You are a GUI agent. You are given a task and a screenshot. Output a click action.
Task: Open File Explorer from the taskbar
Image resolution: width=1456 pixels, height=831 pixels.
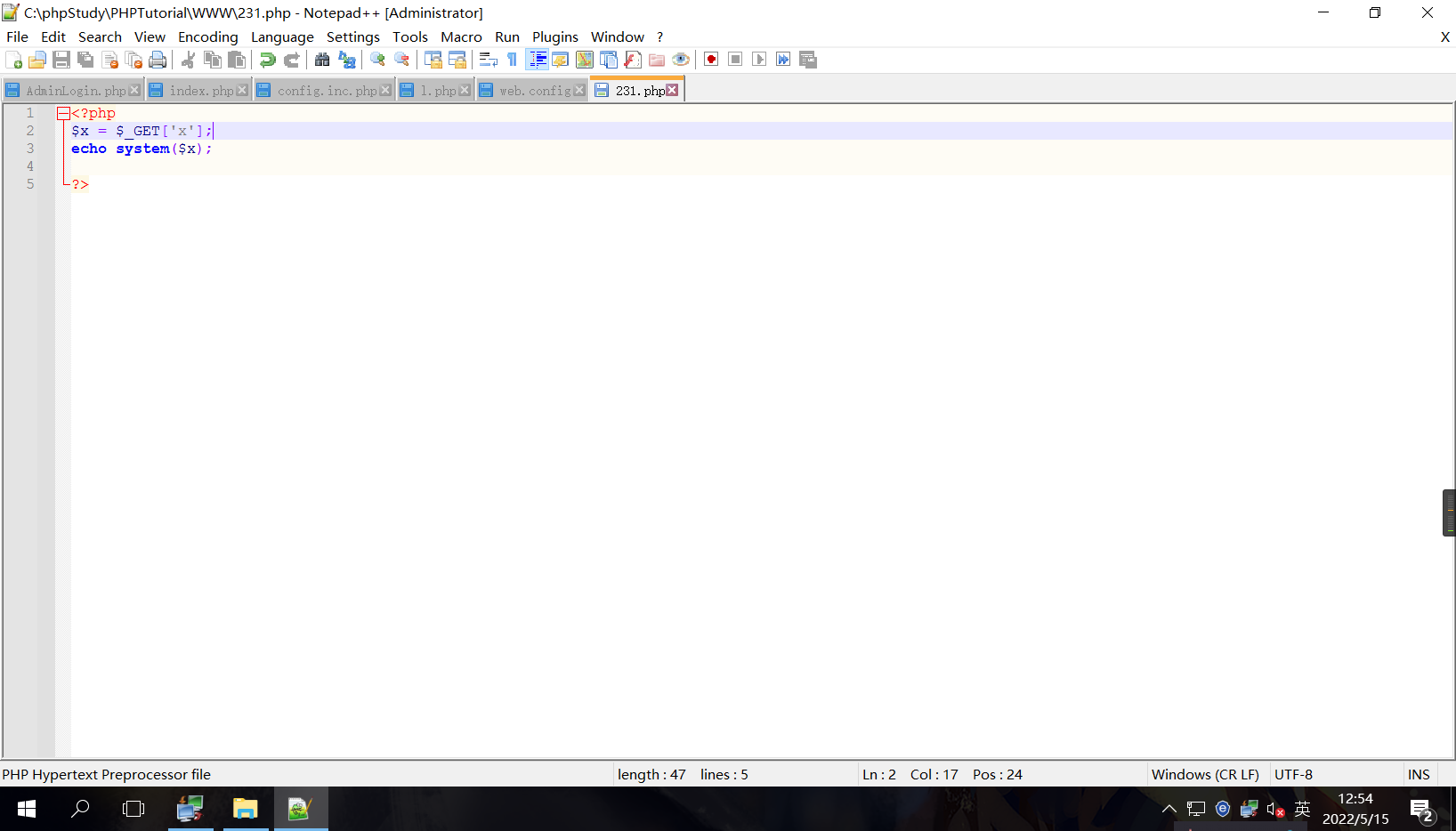(246, 809)
